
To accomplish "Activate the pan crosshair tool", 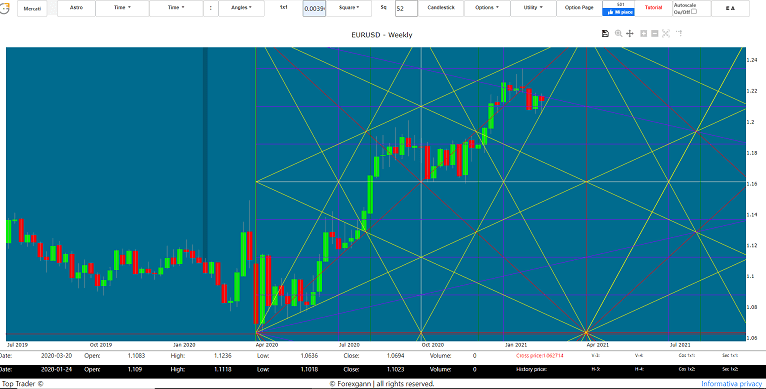I will click(x=630, y=33).
